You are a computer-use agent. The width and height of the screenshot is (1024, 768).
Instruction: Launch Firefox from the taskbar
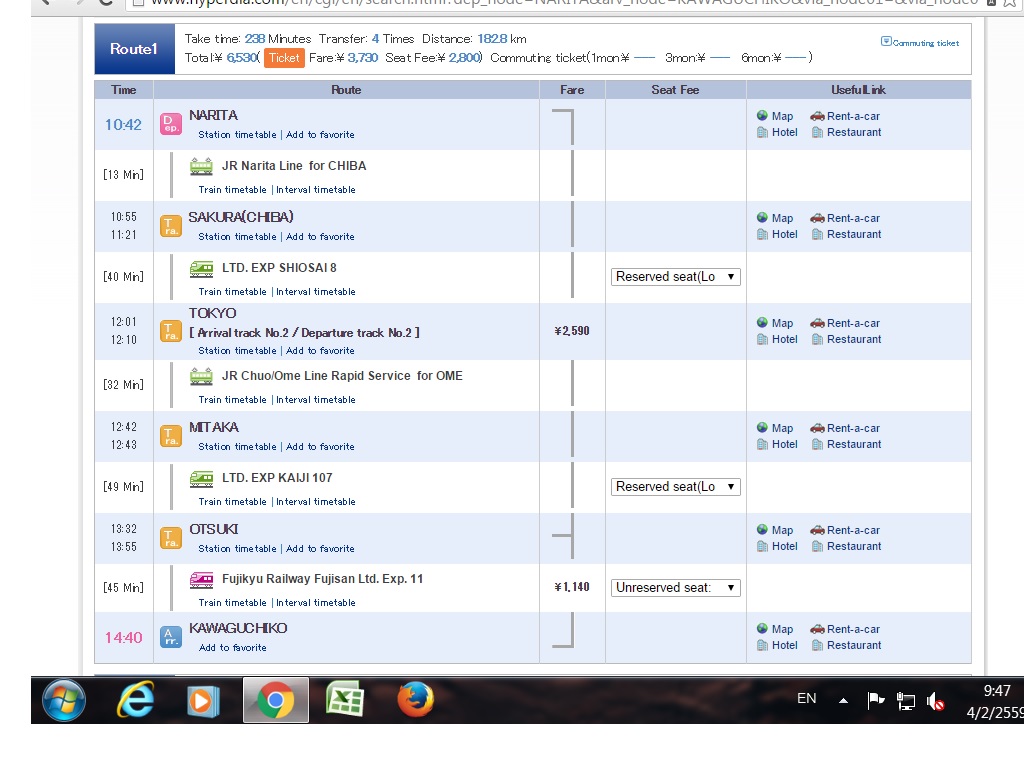click(x=415, y=700)
